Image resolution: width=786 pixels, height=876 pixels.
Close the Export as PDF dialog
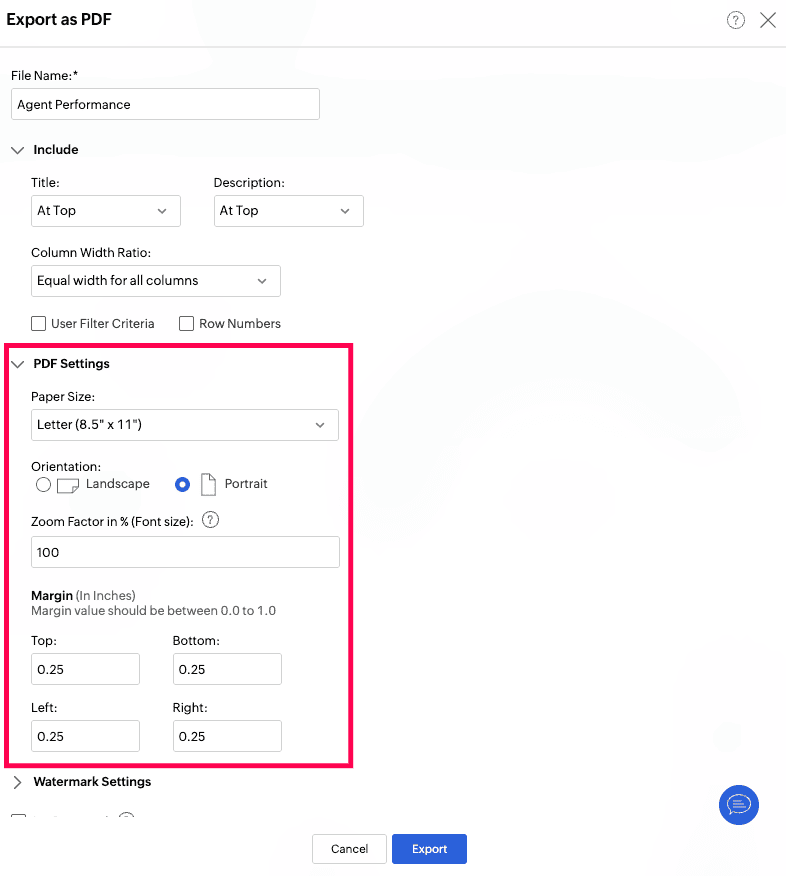point(768,20)
